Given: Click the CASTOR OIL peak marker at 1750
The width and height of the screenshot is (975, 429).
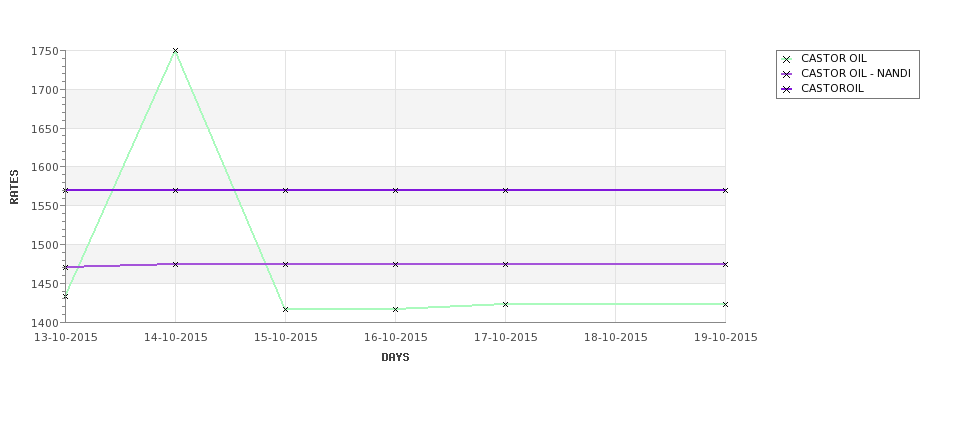Looking at the screenshot, I should [175, 51].
